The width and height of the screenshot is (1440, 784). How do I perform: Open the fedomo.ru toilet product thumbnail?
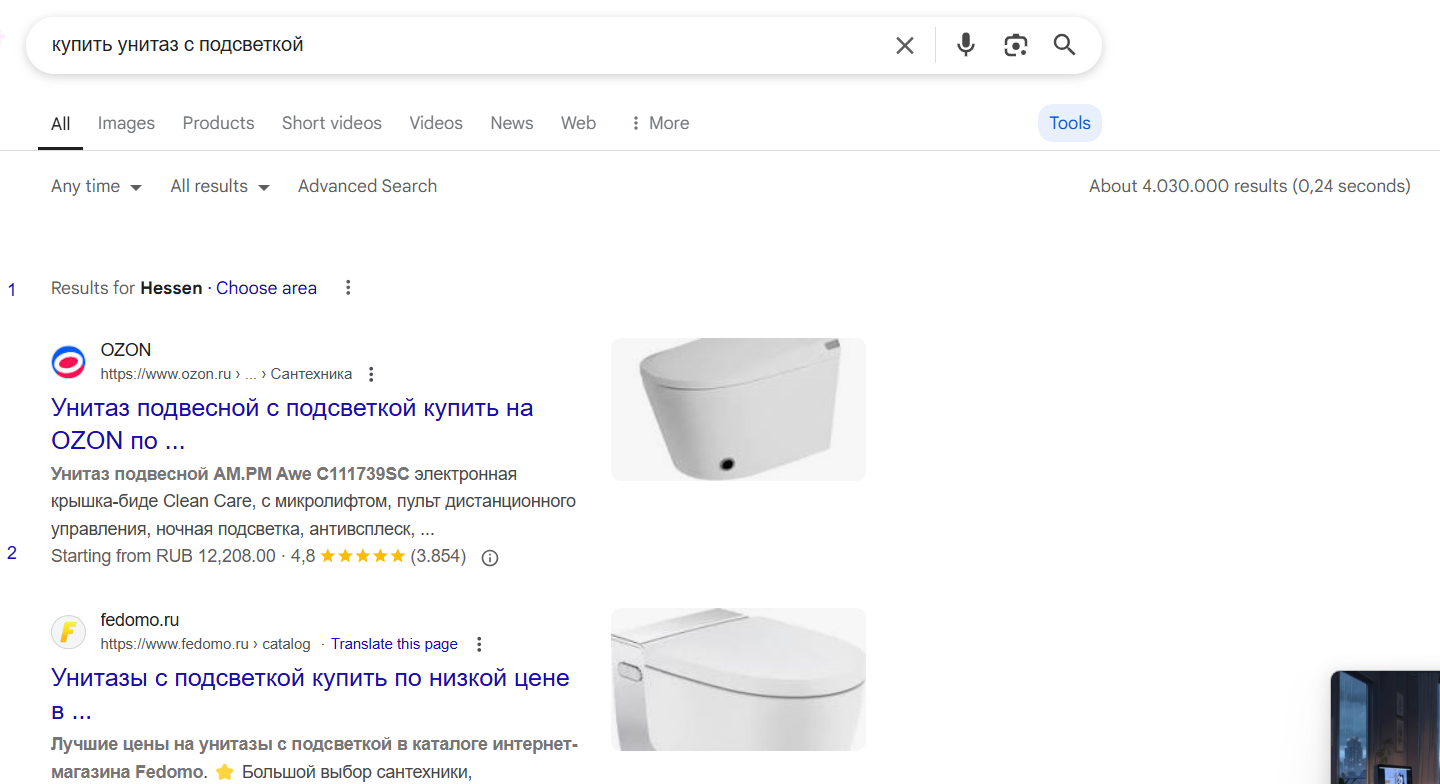coord(738,679)
